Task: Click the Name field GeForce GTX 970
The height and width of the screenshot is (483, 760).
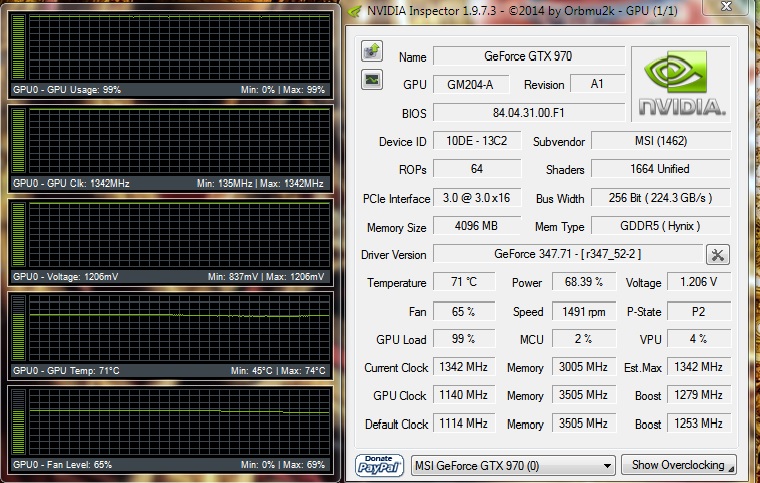Action: 528,56
